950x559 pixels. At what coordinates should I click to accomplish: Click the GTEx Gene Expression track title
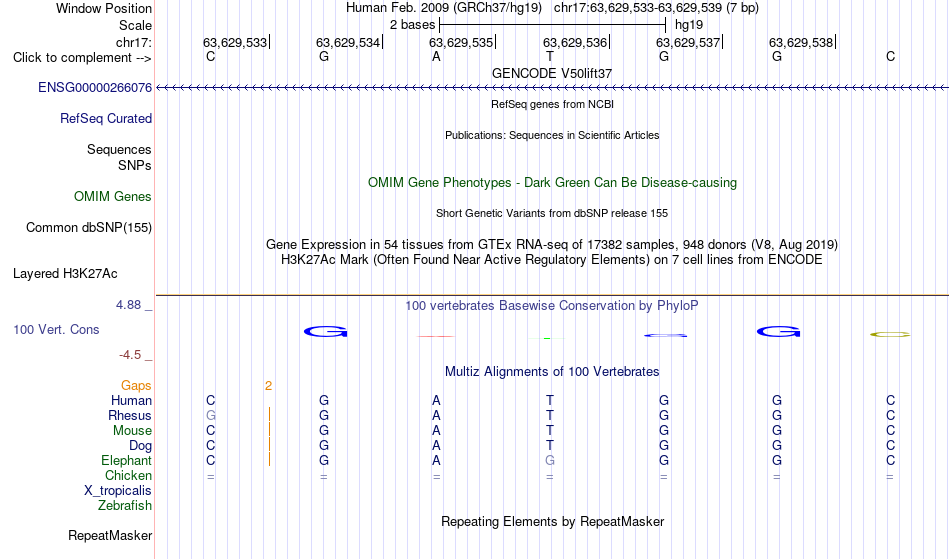(x=552, y=245)
